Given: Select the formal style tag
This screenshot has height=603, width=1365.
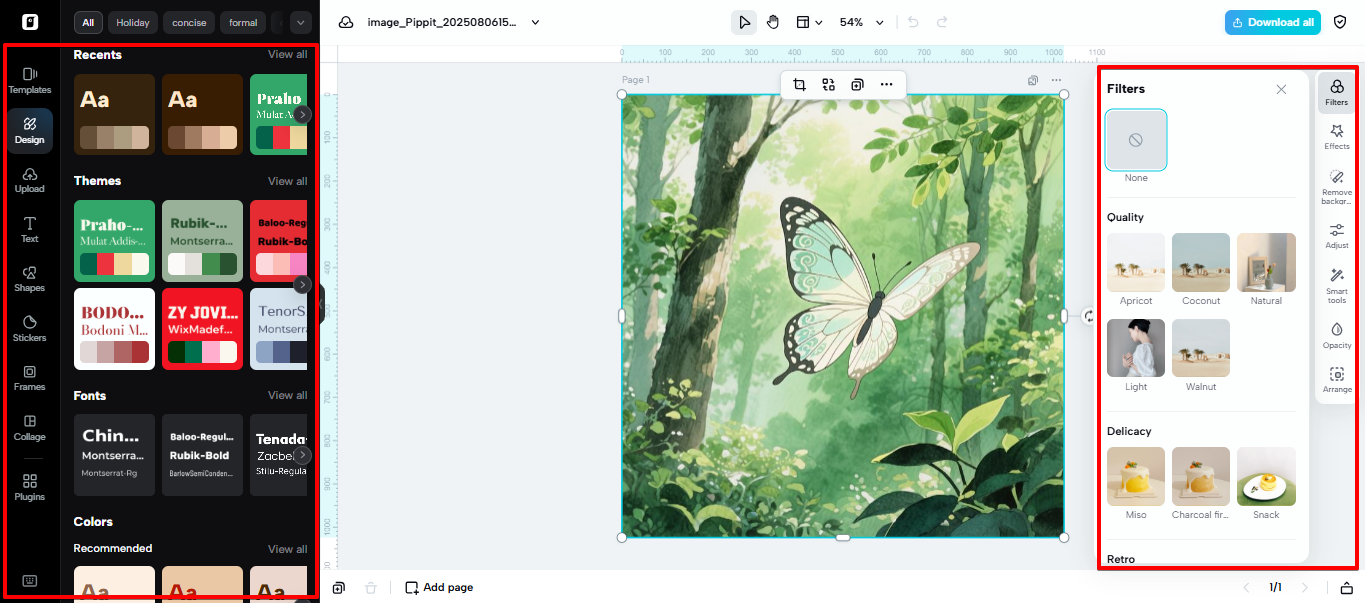Looking at the screenshot, I should click(x=243, y=22).
